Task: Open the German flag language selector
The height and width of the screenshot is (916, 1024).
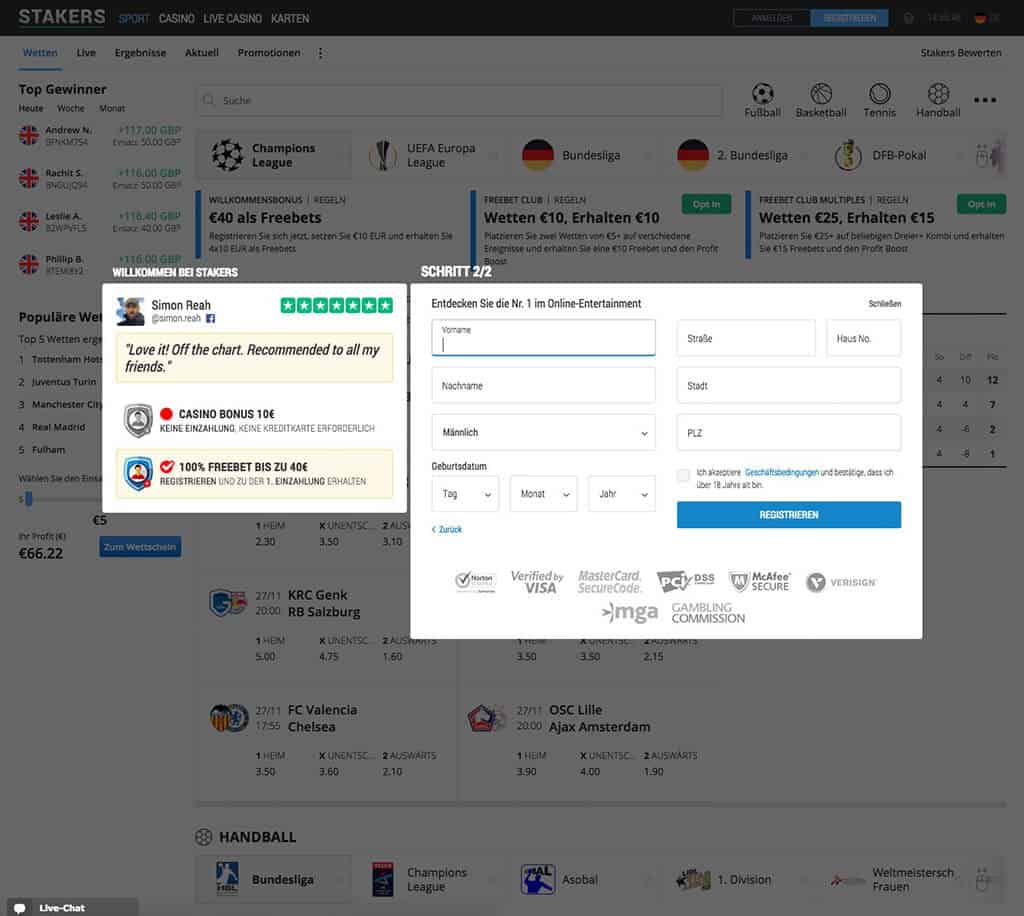Action: click(986, 18)
